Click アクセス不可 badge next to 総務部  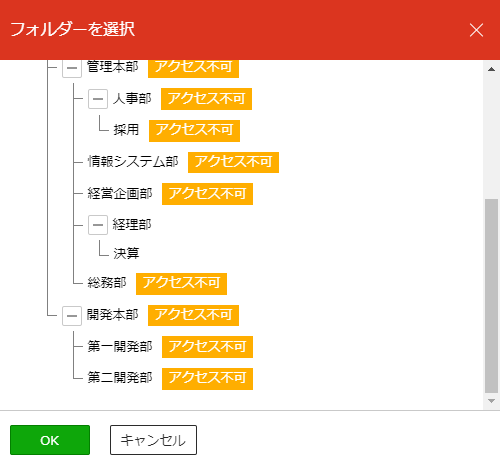click(x=181, y=284)
